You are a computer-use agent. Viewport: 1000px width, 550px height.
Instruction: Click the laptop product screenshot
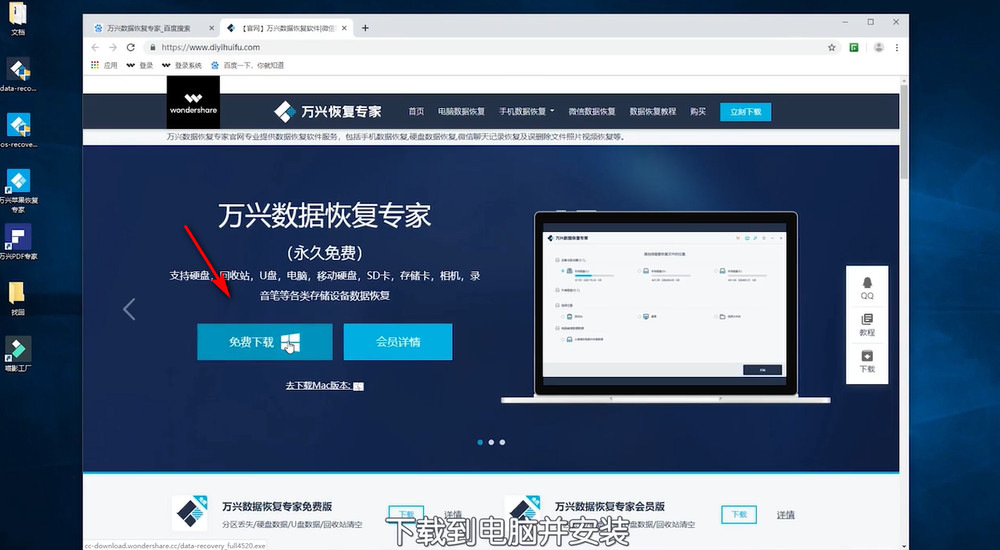(666, 308)
